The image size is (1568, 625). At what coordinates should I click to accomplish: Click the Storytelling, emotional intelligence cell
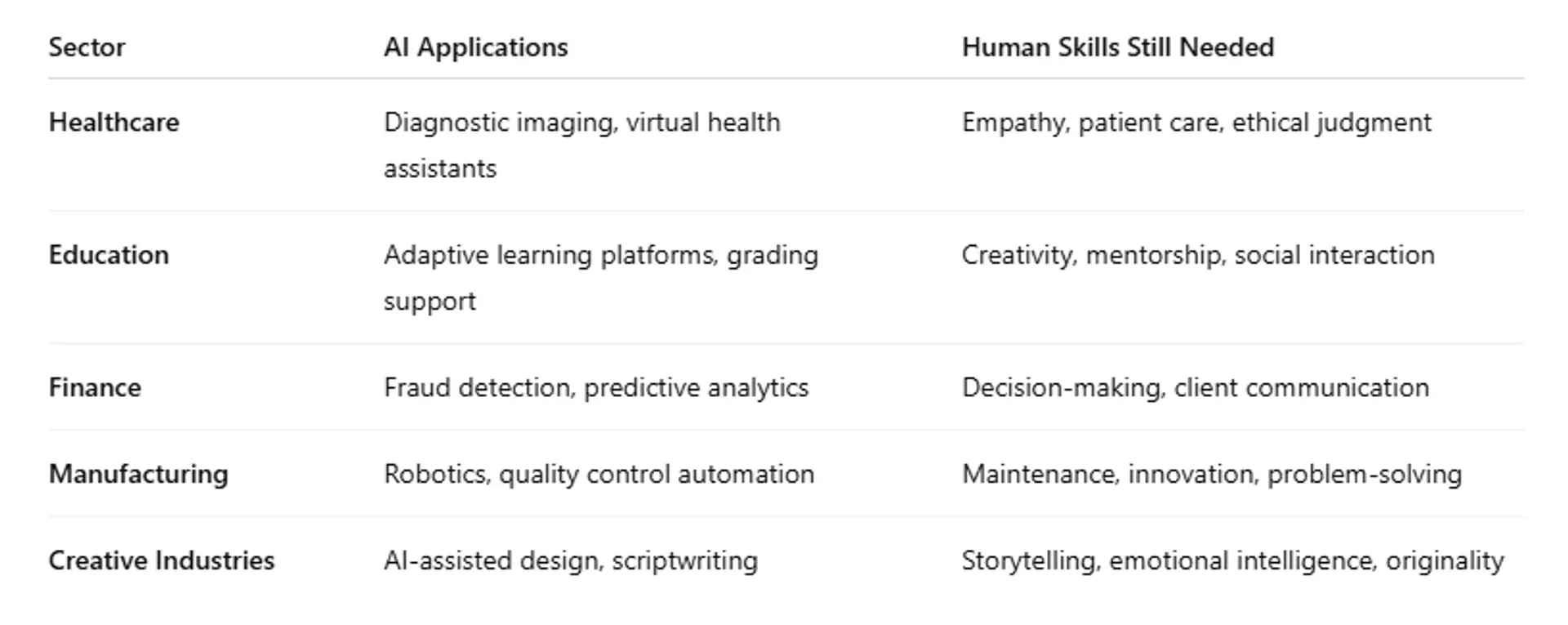1232,560
